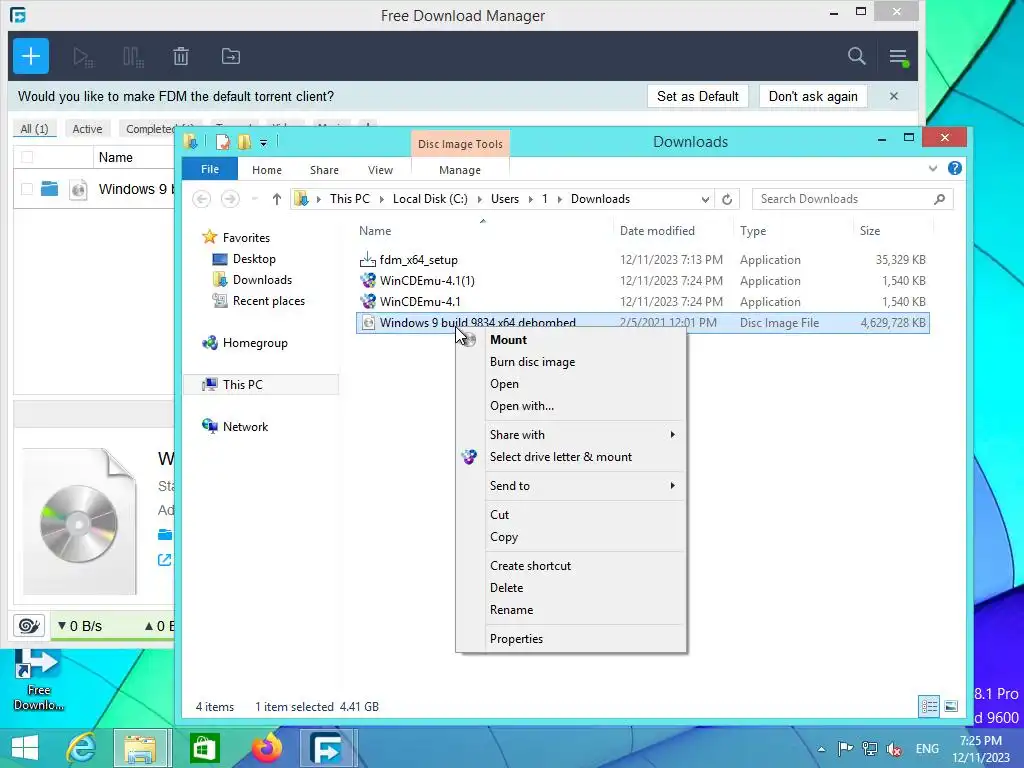Open File tab in Explorer ribbon
1024x768 pixels.
coord(210,169)
